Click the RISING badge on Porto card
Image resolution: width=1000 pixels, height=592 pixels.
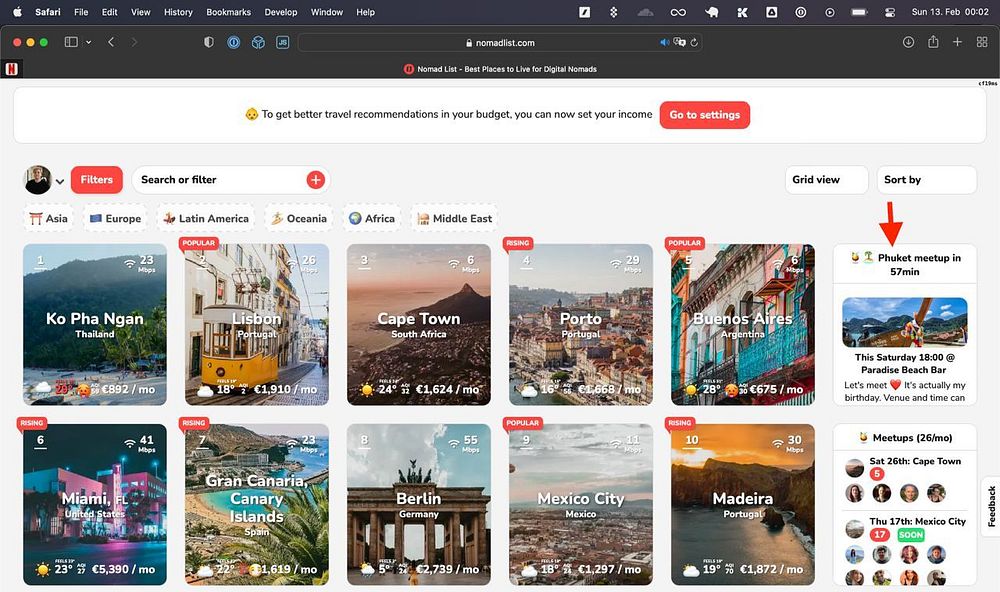517,243
